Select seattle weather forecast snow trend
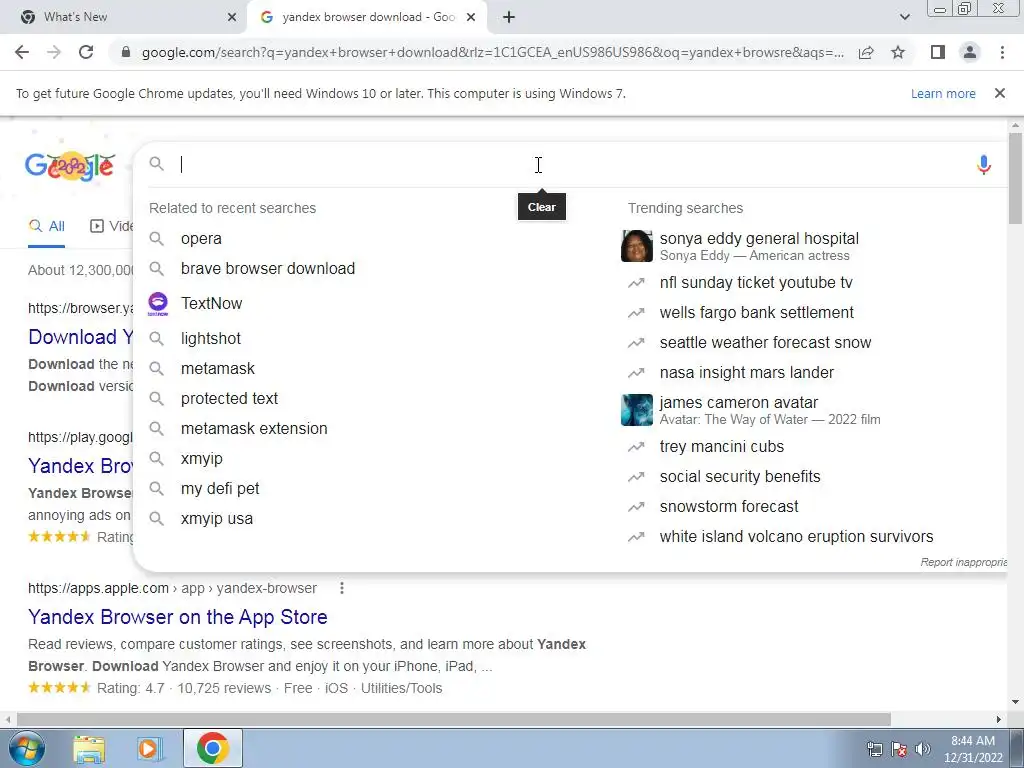Viewport: 1024px width, 768px height. point(765,342)
